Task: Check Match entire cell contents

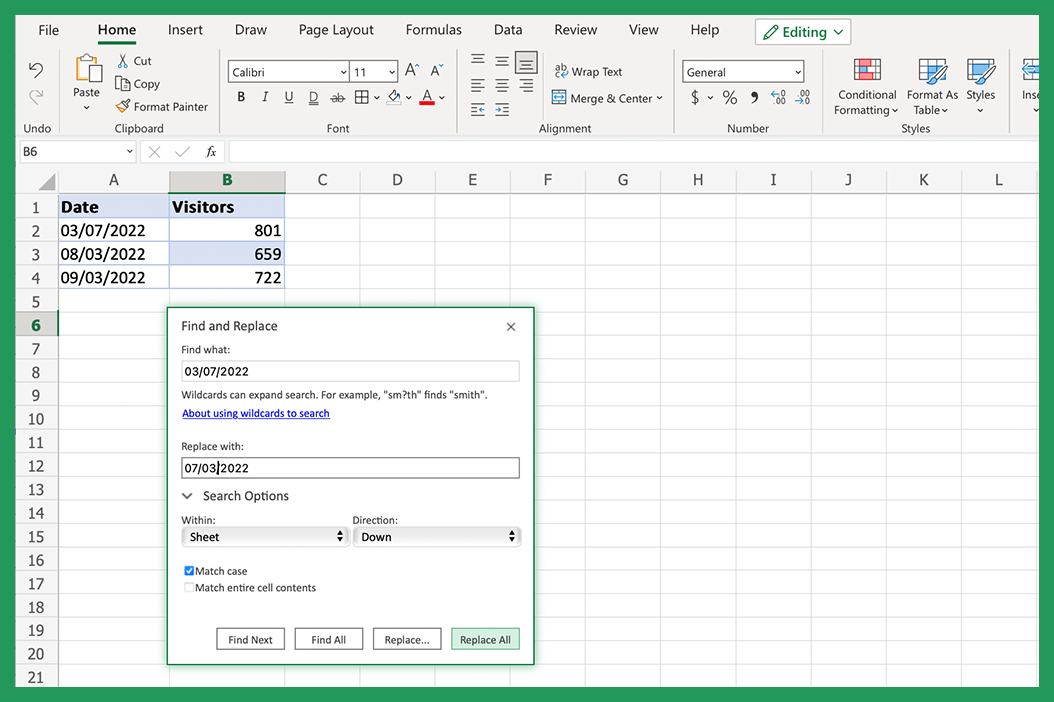Action: tap(189, 587)
